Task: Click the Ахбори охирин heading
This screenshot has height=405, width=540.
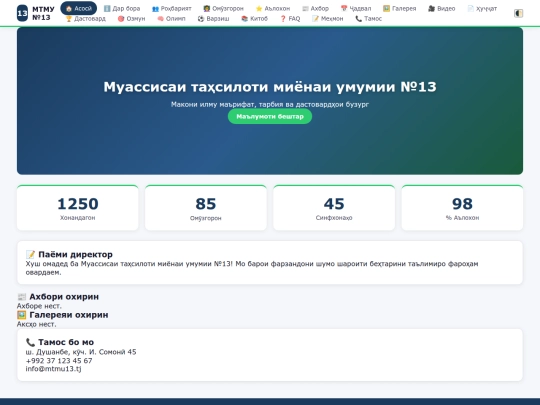Action: [58, 297]
